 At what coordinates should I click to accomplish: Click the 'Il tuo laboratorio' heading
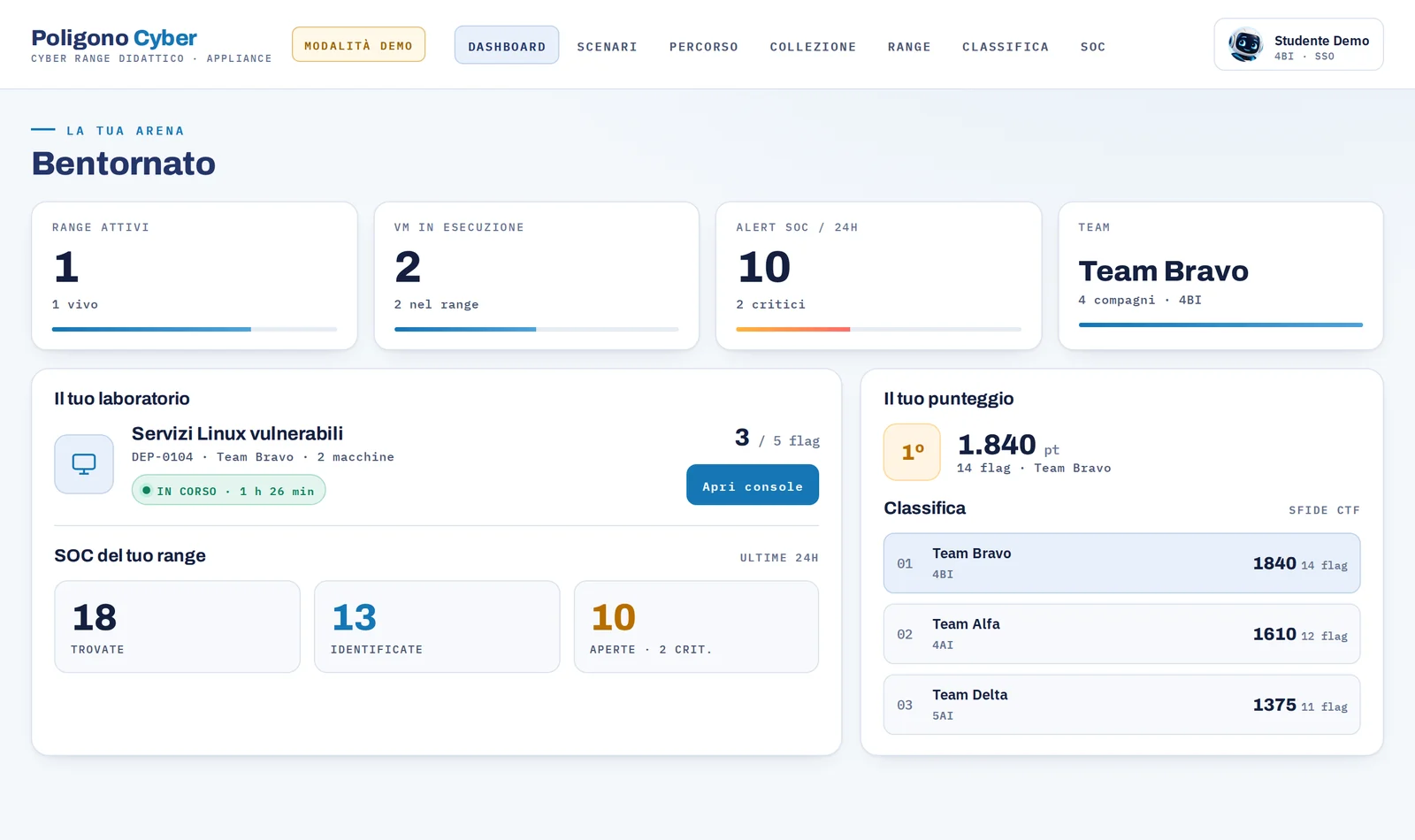(x=122, y=399)
